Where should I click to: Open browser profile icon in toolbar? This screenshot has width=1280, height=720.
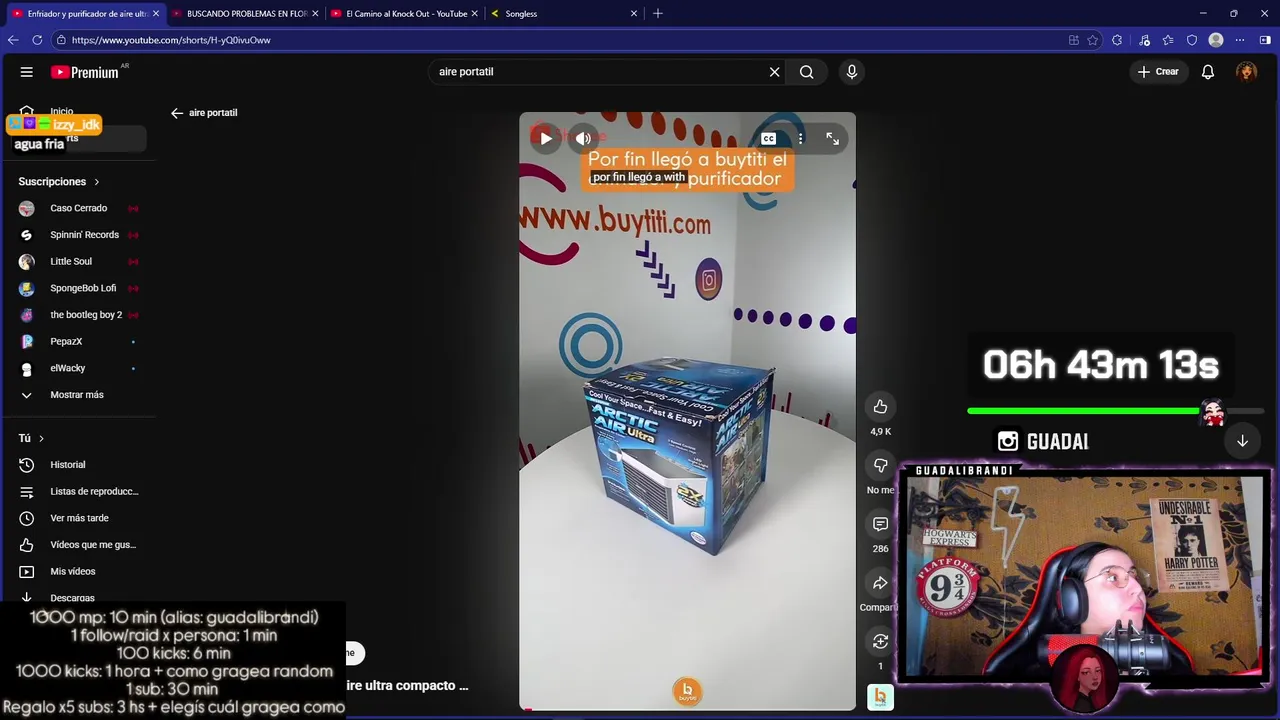click(1216, 40)
